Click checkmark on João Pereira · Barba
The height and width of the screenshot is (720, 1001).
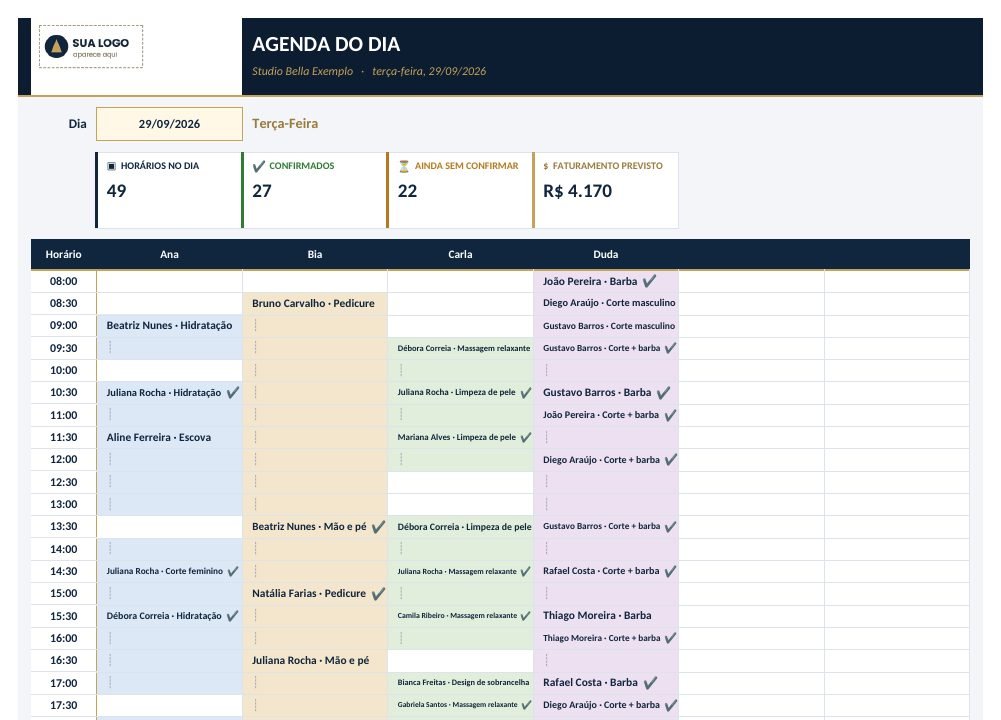(x=649, y=281)
